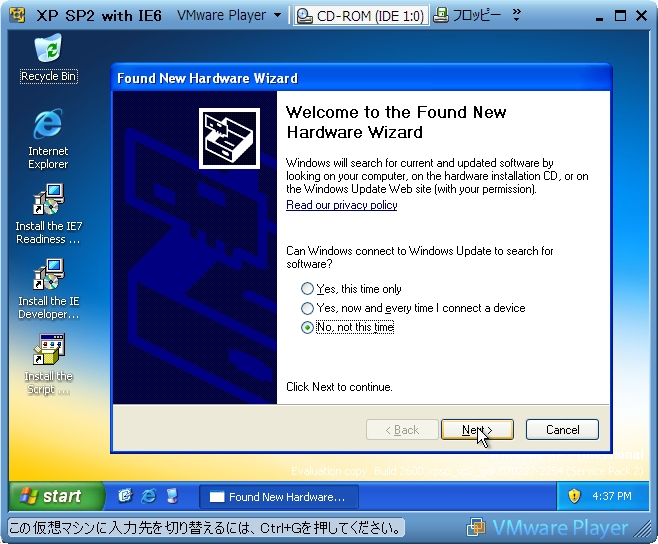Open the Read our privacy policy link
This screenshot has height=544, width=658.
tap(342, 205)
